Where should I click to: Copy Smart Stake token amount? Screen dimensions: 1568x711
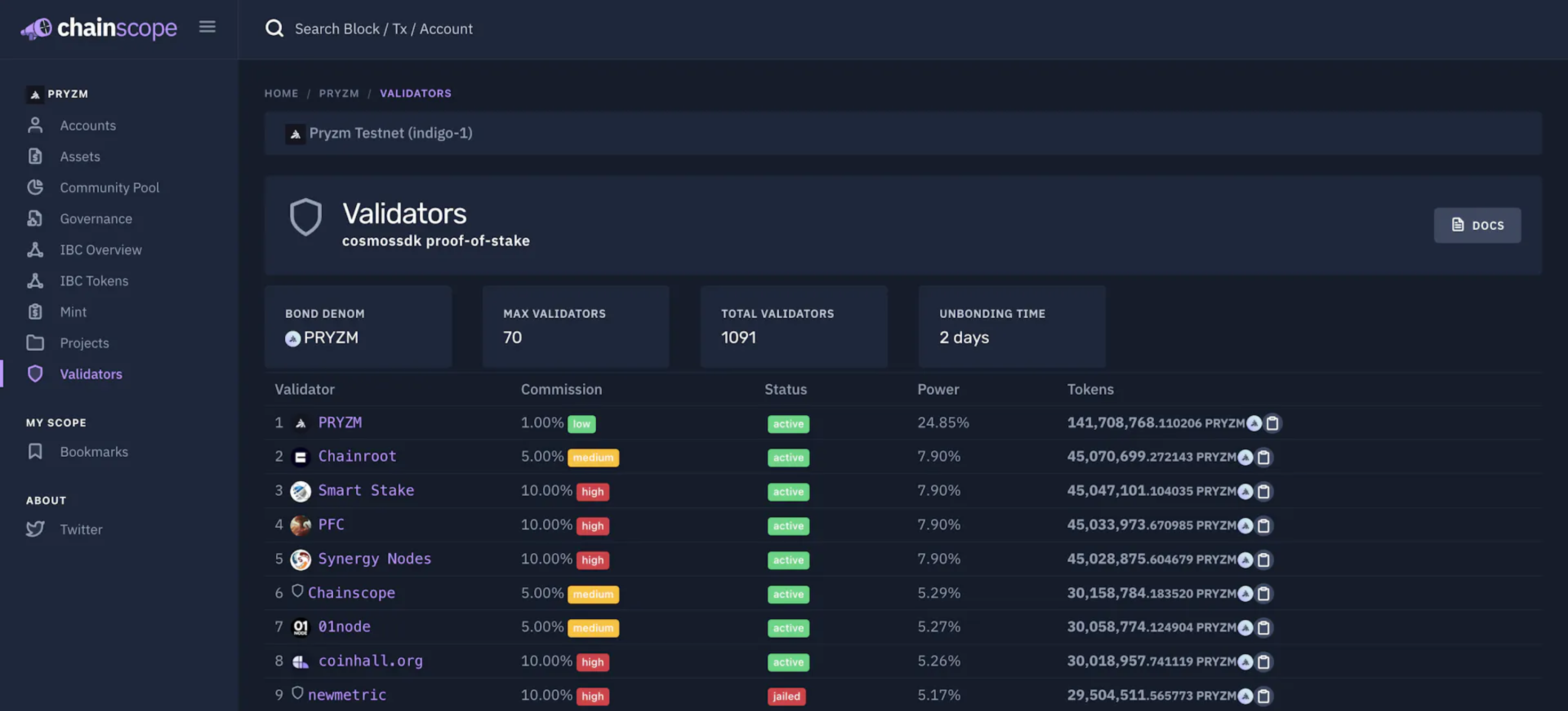(1263, 491)
